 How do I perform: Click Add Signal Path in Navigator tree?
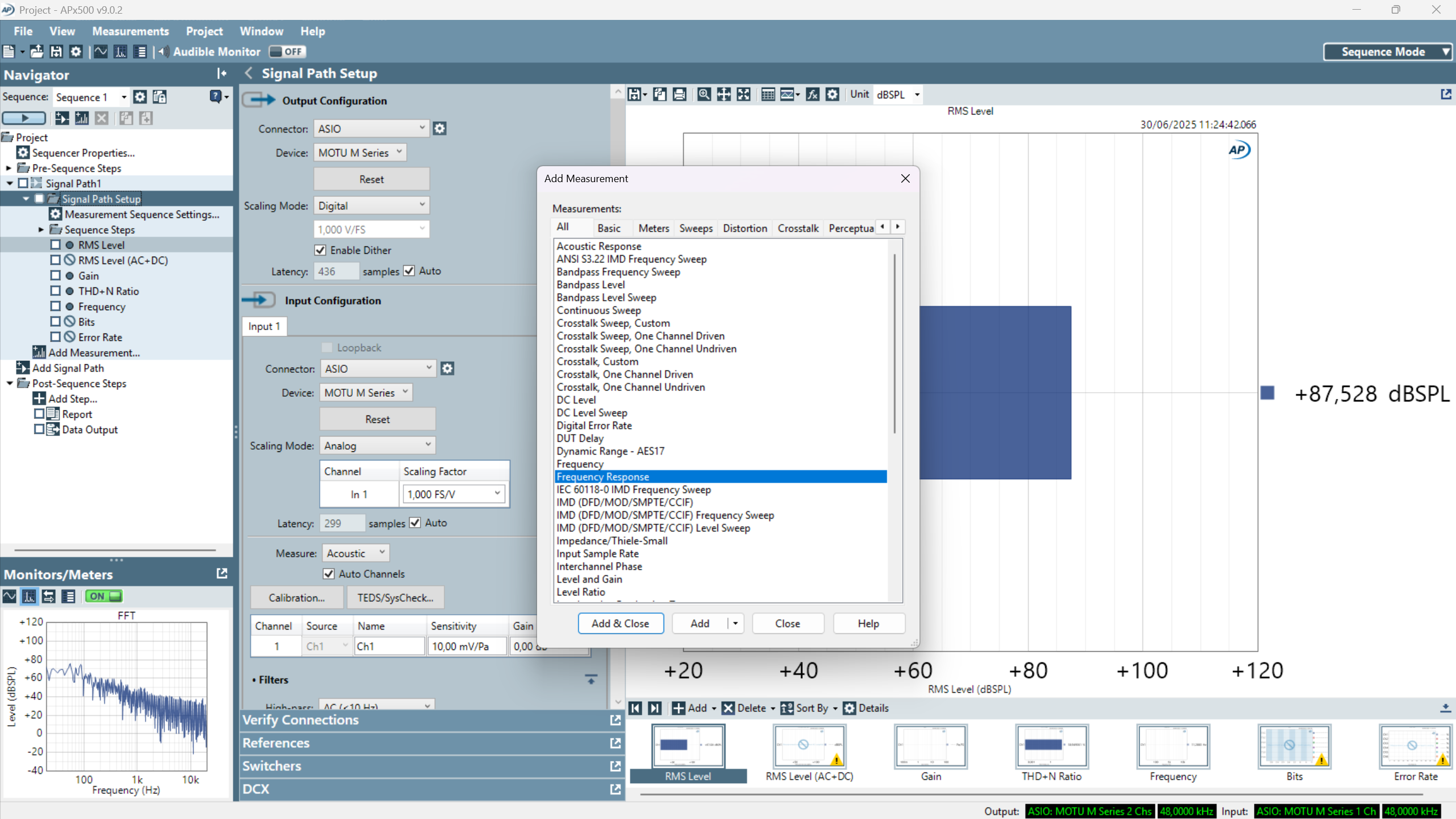68,368
